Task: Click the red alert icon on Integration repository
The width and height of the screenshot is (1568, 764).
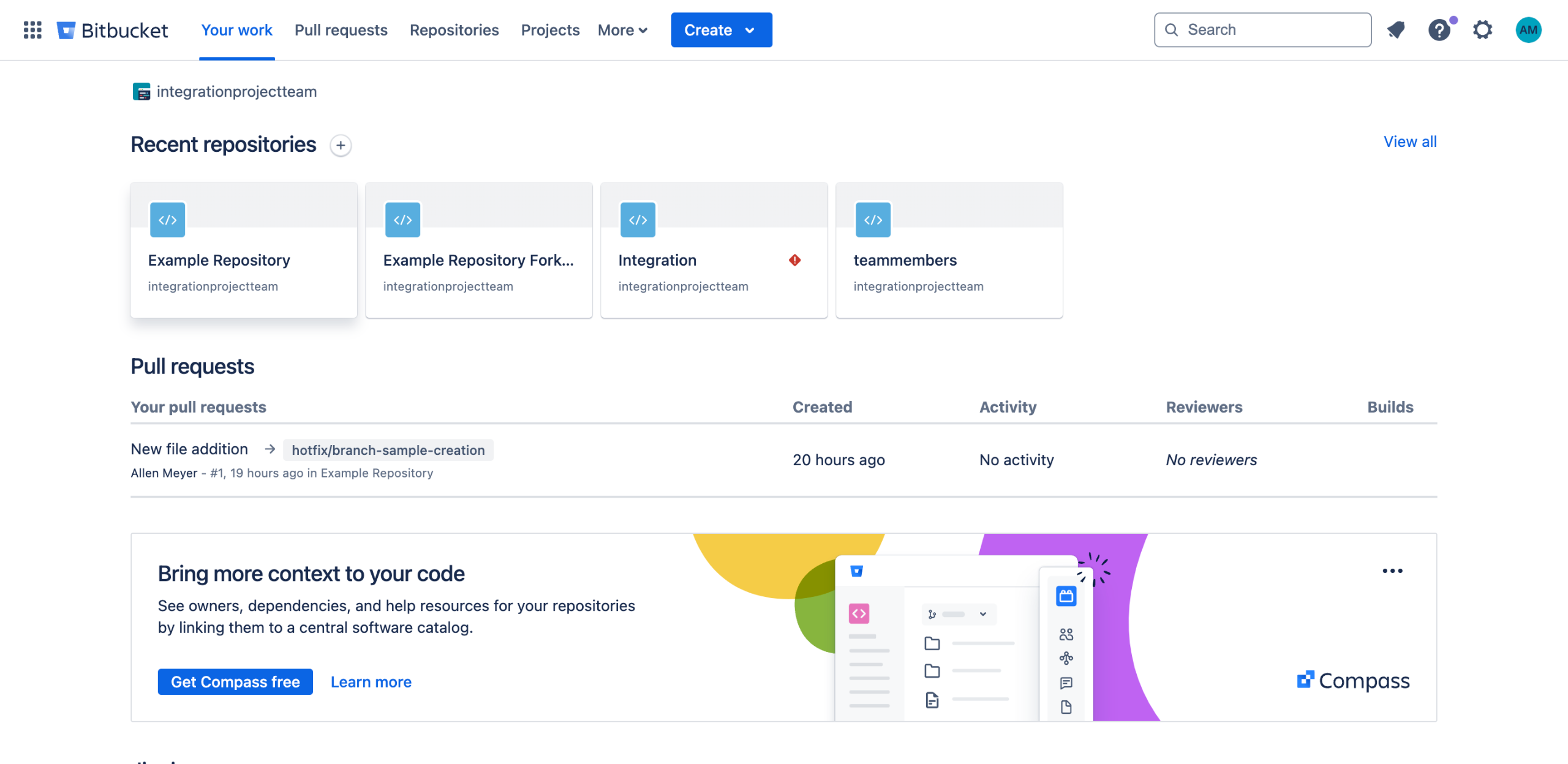Action: [794, 260]
